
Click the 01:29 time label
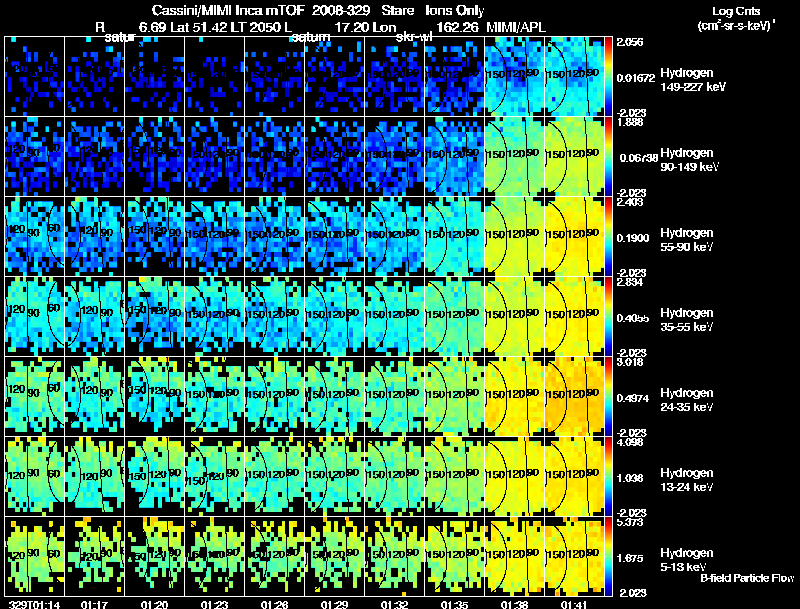334,605
